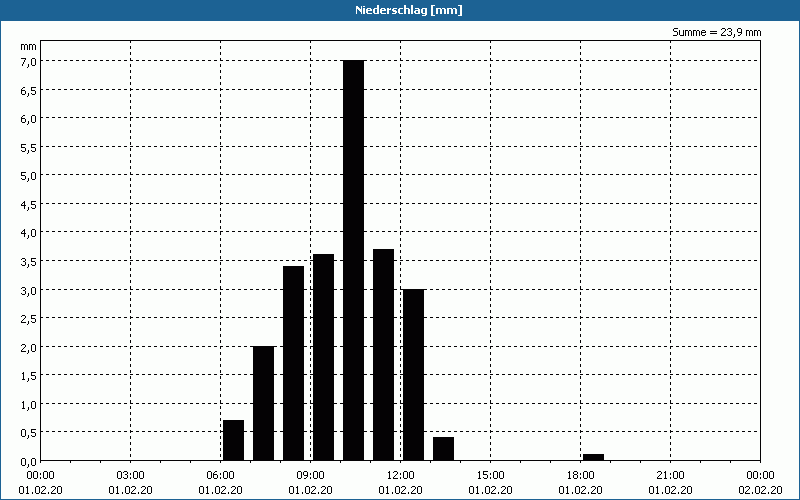Screen dimensions: 800x500
Task: Click the '03:00' time axis label
Action: 131,476
